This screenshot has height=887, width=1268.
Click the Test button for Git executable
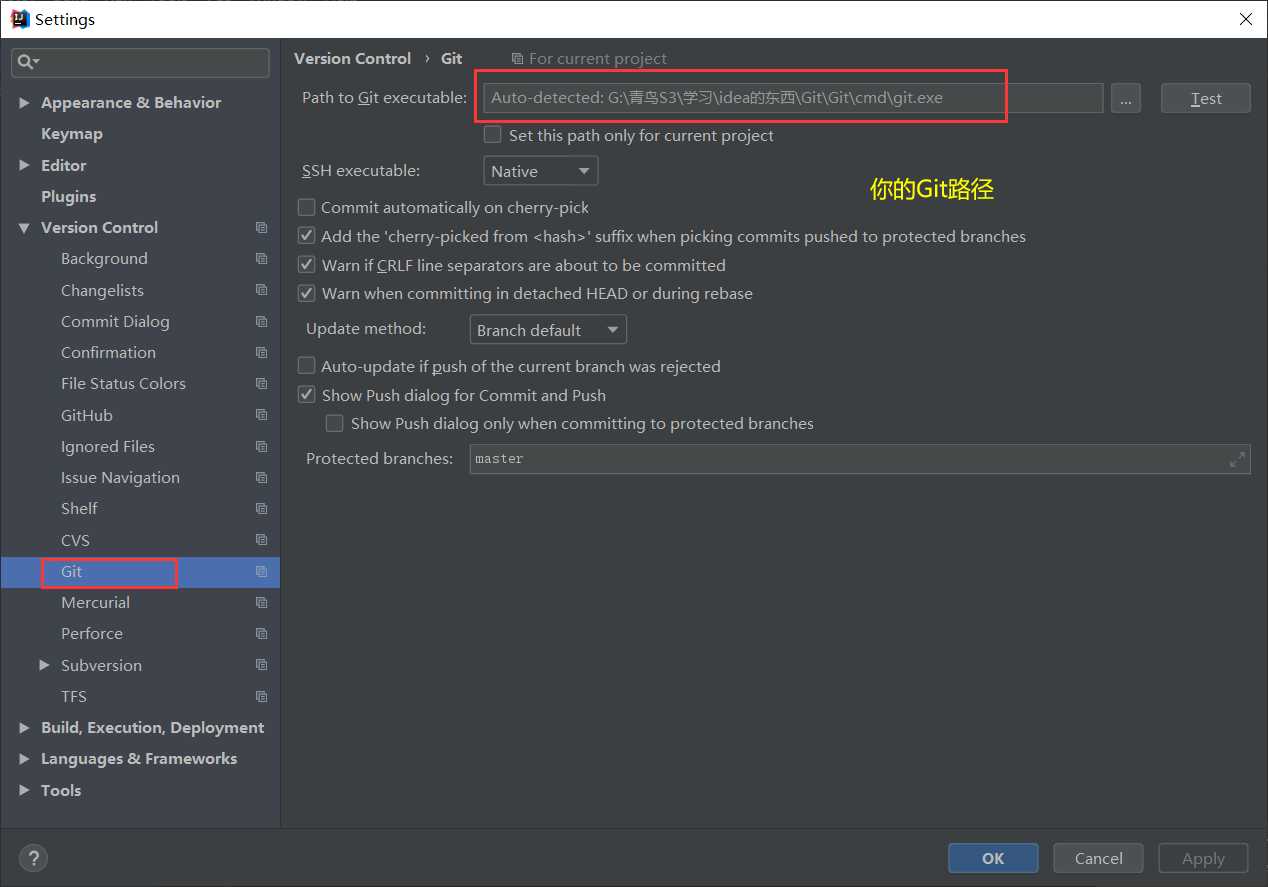(x=1206, y=98)
